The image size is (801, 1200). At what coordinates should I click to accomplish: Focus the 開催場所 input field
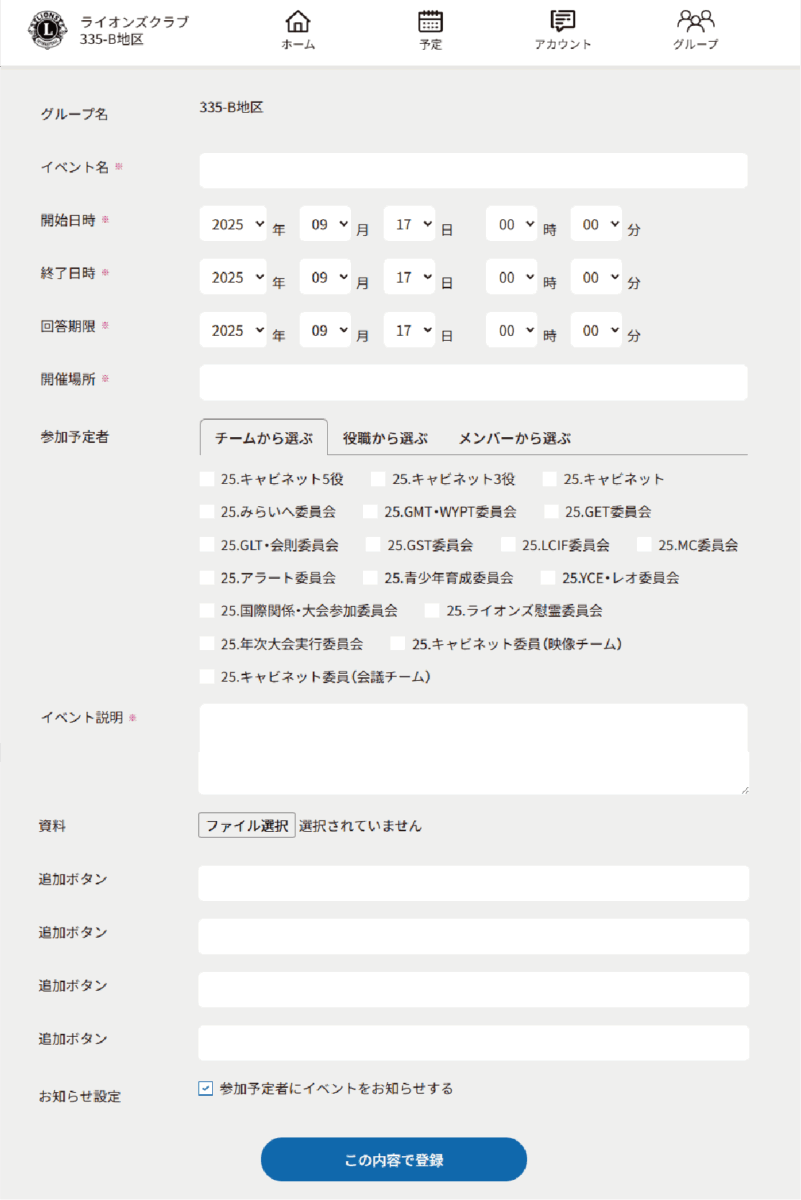(473, 383)
